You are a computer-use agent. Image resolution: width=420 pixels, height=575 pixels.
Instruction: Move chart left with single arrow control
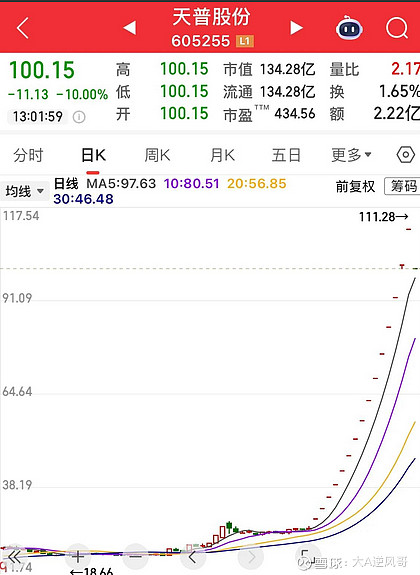[192, 557]
